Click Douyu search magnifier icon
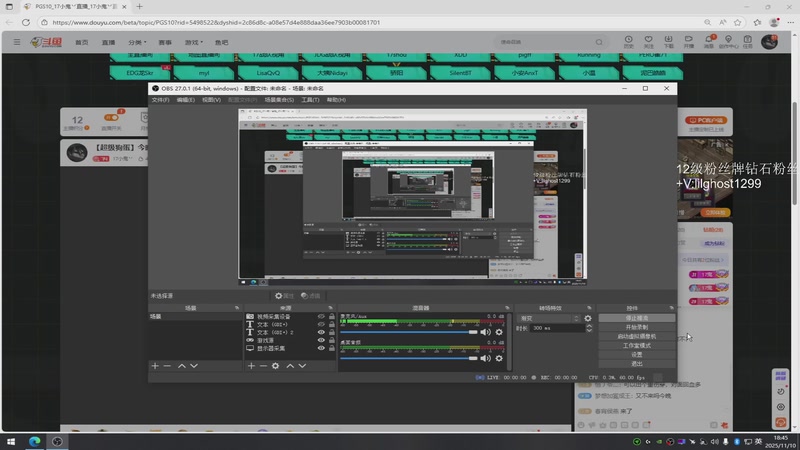Screen dimensions: 800x450 click(x=599, y=42)
